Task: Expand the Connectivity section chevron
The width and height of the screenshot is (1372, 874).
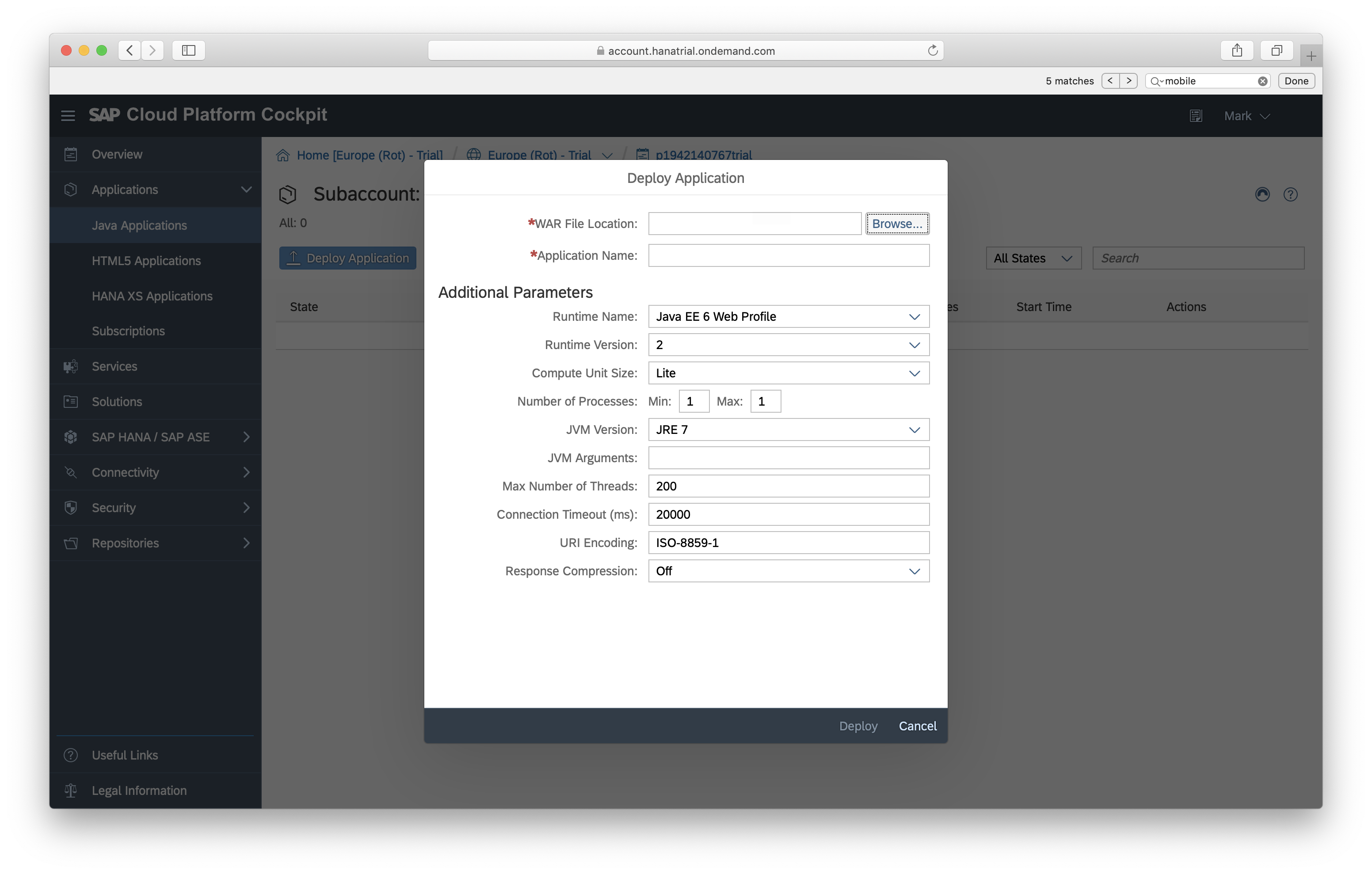Action: click(246, 472)
